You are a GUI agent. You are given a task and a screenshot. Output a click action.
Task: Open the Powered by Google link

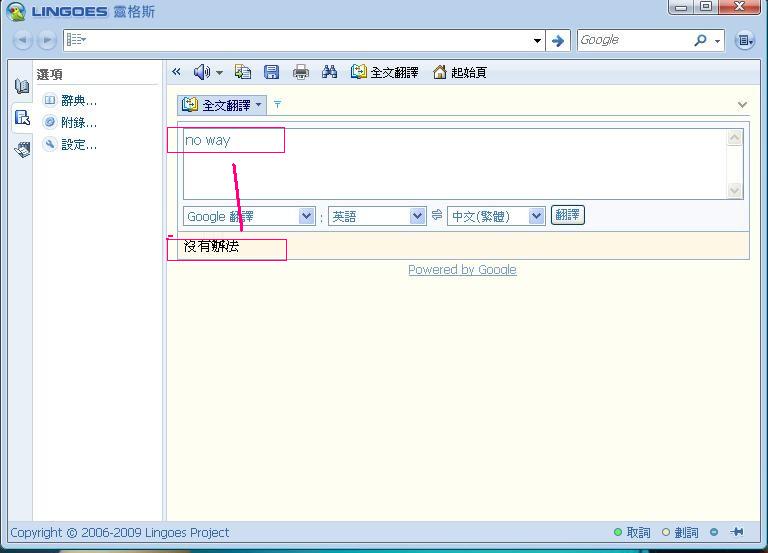[462, 270]
